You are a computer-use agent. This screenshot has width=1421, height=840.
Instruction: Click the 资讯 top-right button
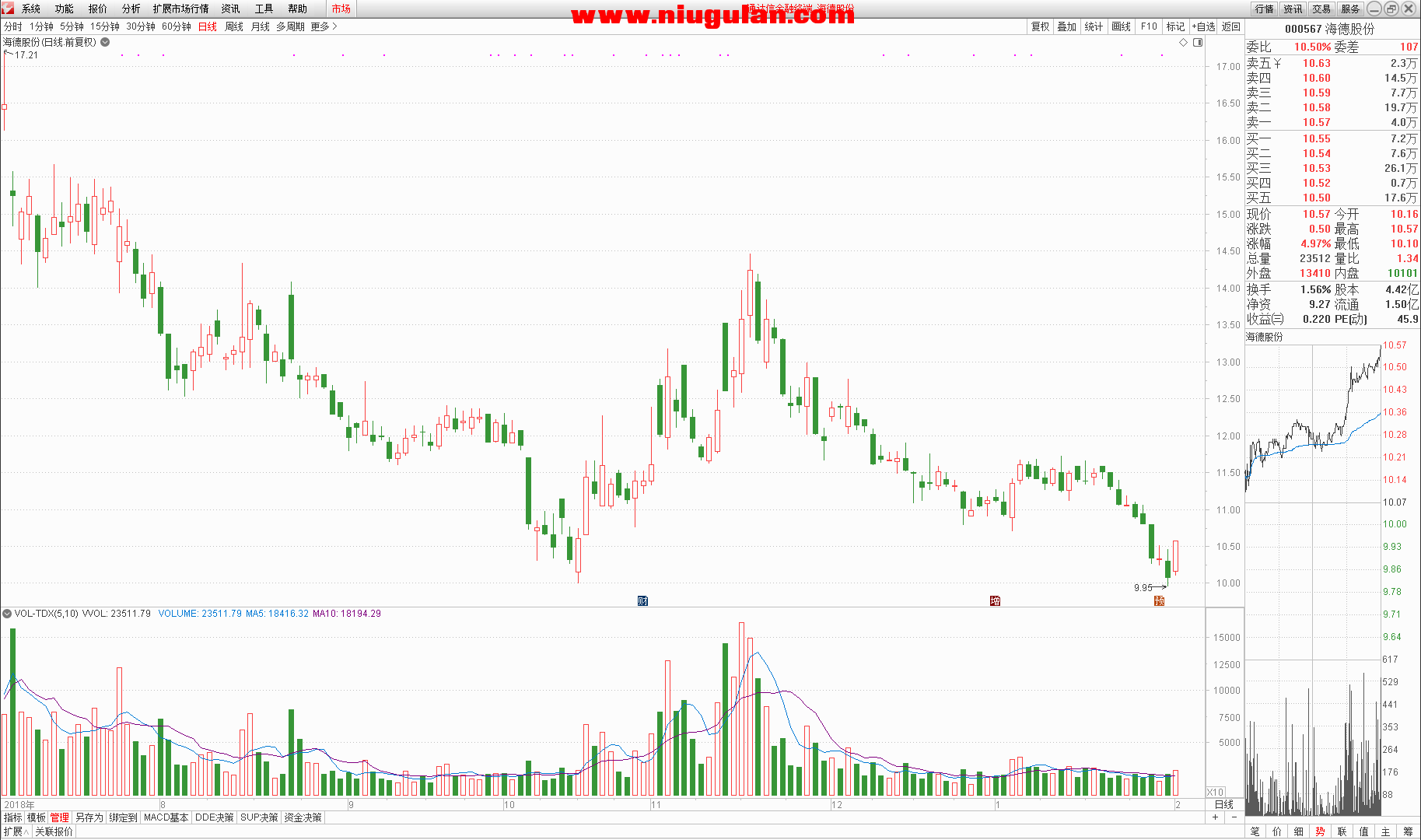point(1293,9)
